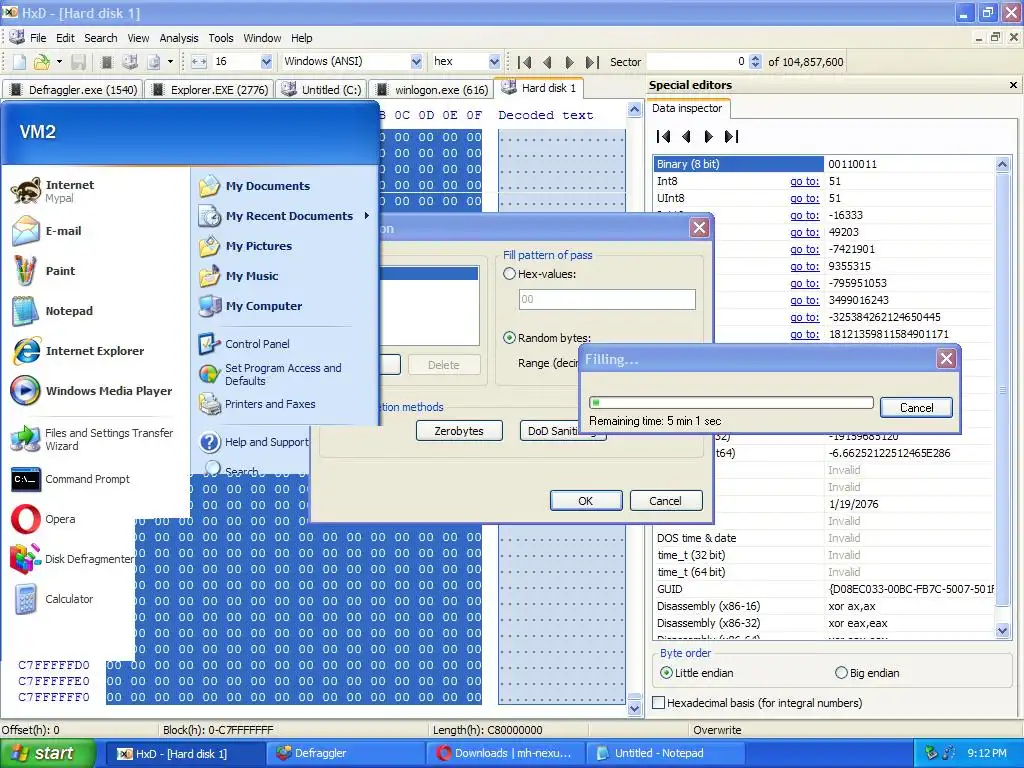Screen dimensions: 1024x768
Task: Open Disk Defragmenter from Start menu
Action: [x=72, y=559]
